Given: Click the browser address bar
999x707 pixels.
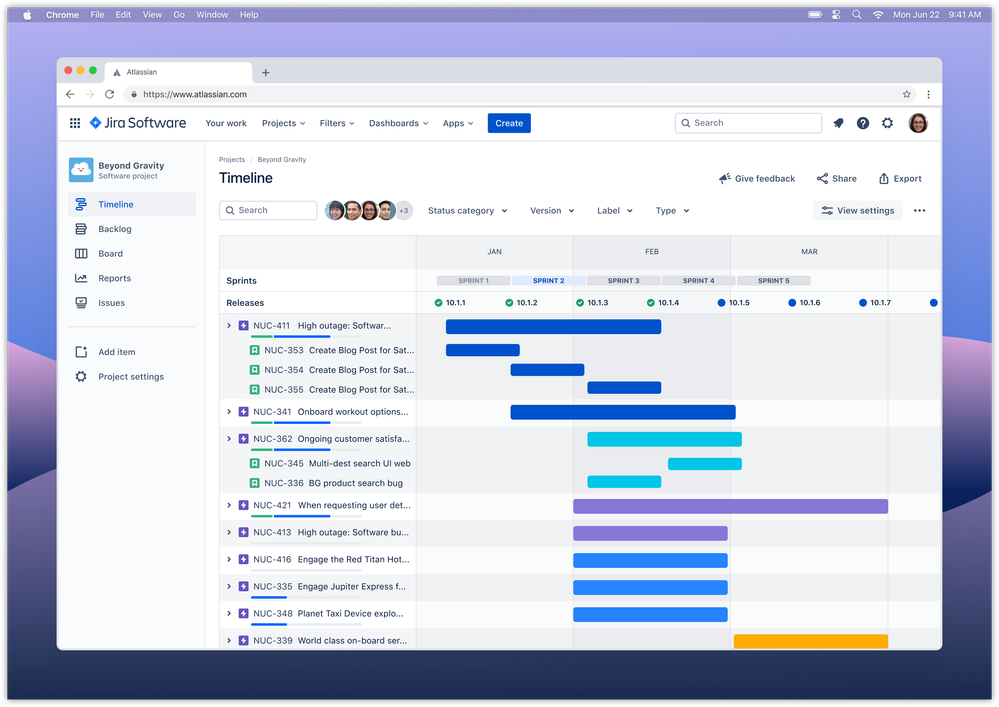Looking at the screenshot, I should [520, 94].
